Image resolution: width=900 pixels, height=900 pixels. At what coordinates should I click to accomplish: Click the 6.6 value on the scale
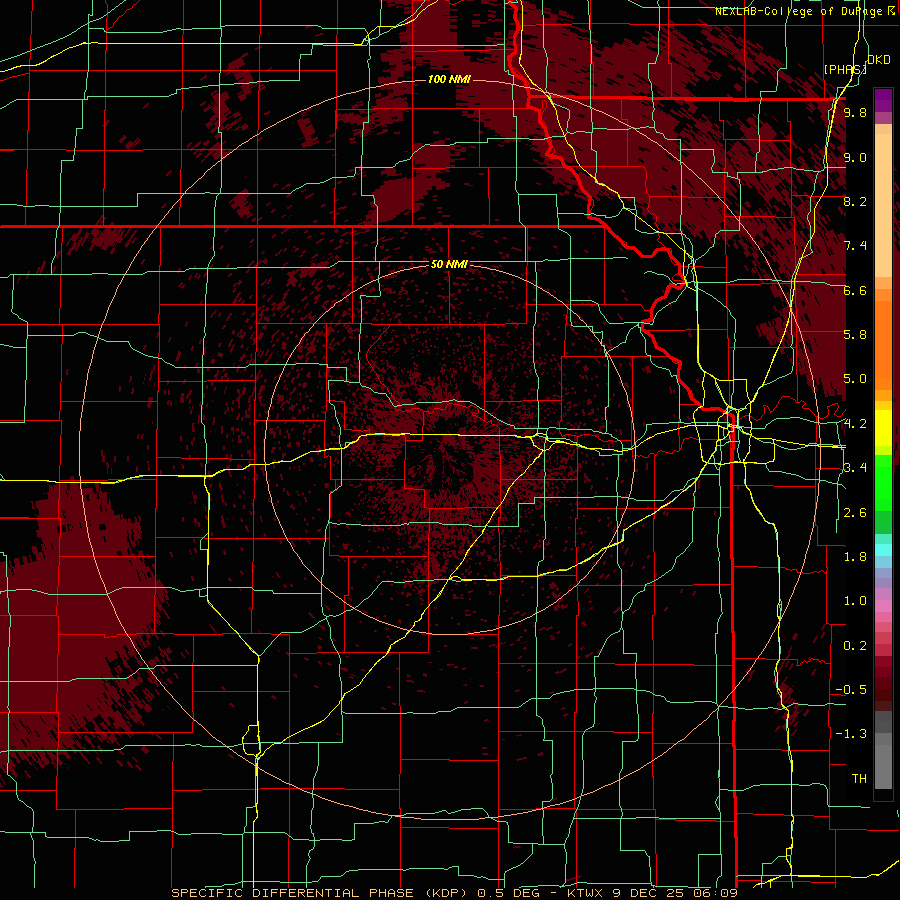coord(855,290)
